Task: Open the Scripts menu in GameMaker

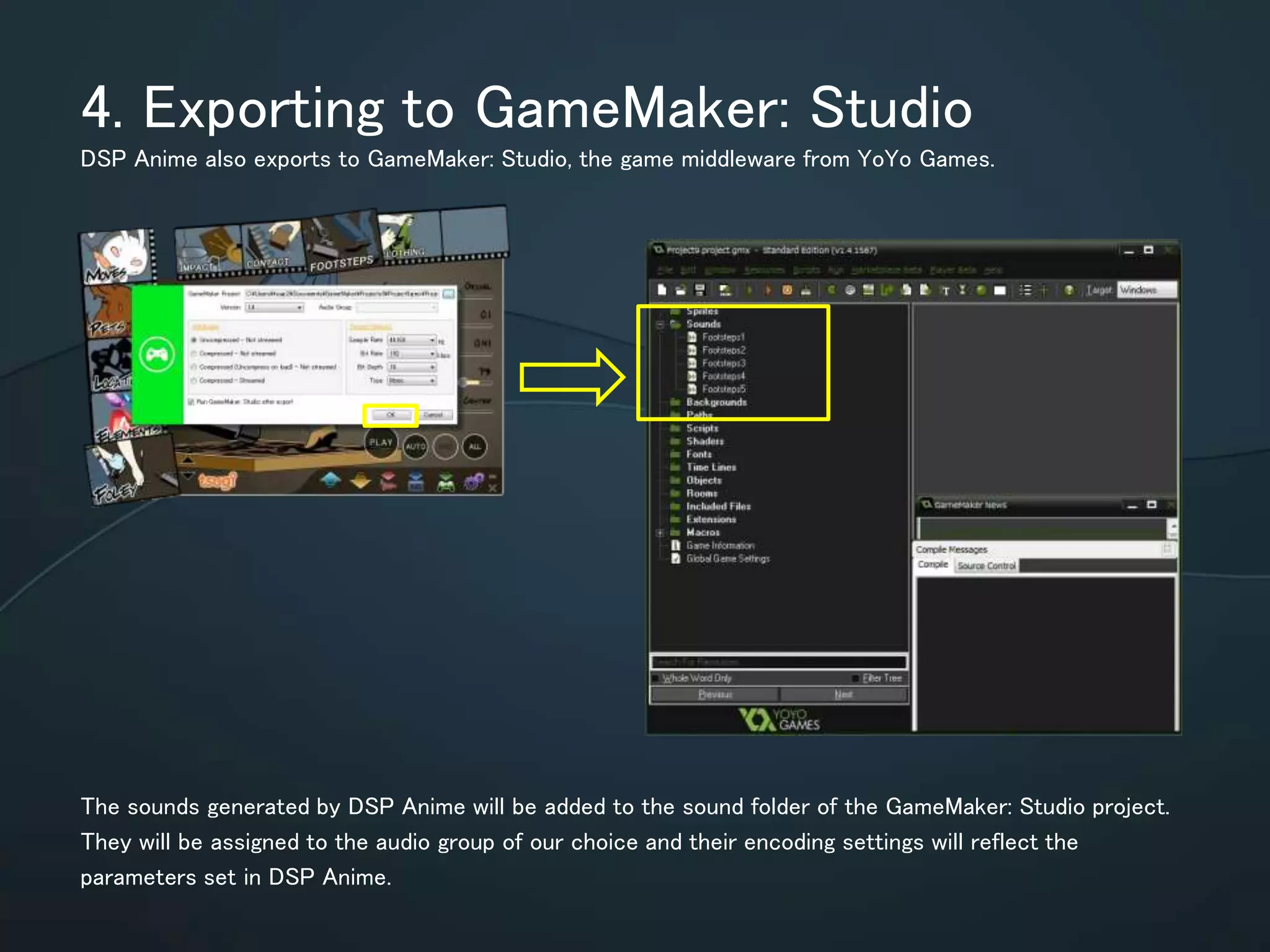Action: coord(806,270)
